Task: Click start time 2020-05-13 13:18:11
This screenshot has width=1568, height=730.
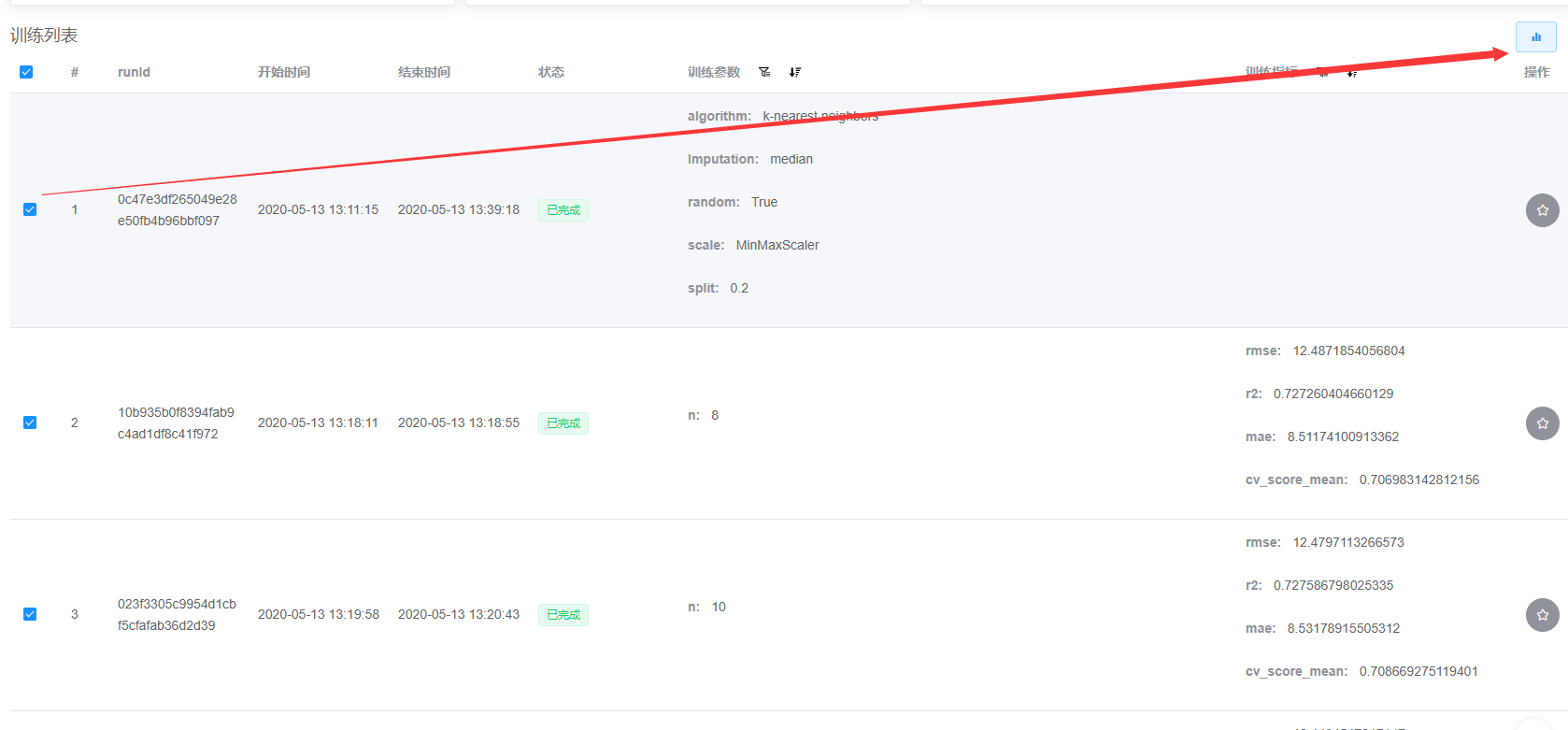Action: 319,422
